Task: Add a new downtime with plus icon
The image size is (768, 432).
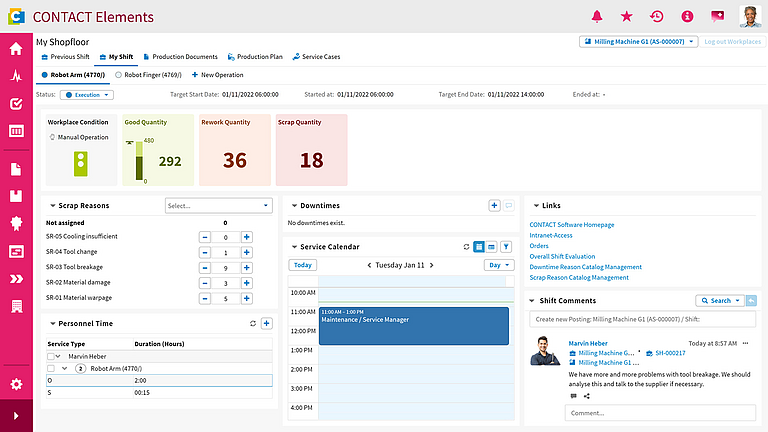Action: coord(494,206)
